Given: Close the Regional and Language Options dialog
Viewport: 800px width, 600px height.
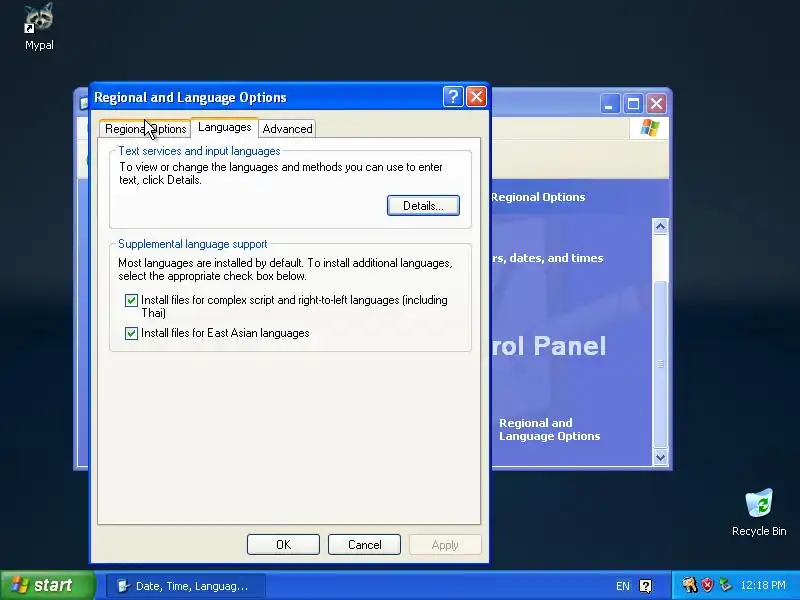Looking at the screenshot, I should (477, 96).
